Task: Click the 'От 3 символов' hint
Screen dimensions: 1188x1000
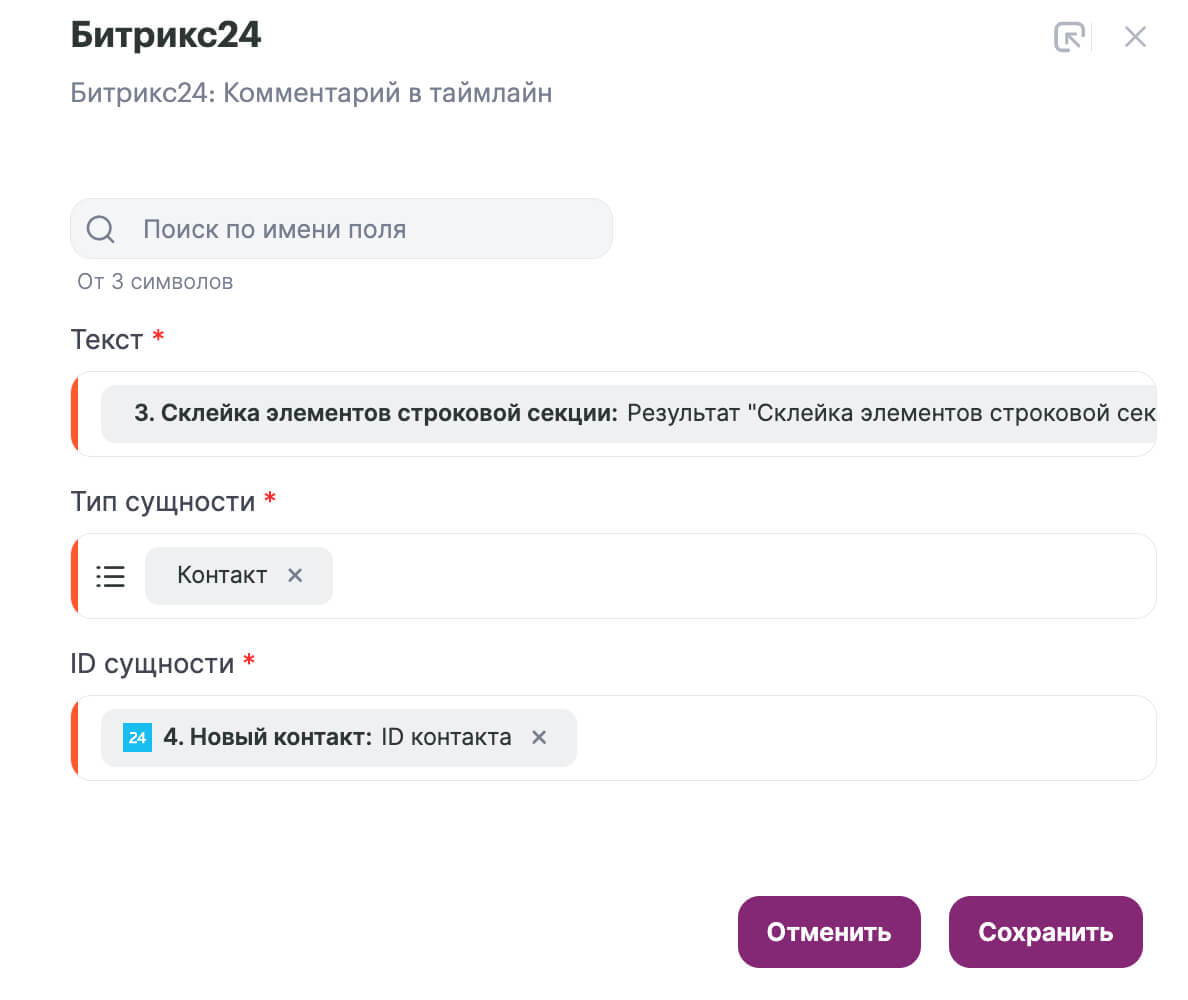Action: [x=155, y=282]
